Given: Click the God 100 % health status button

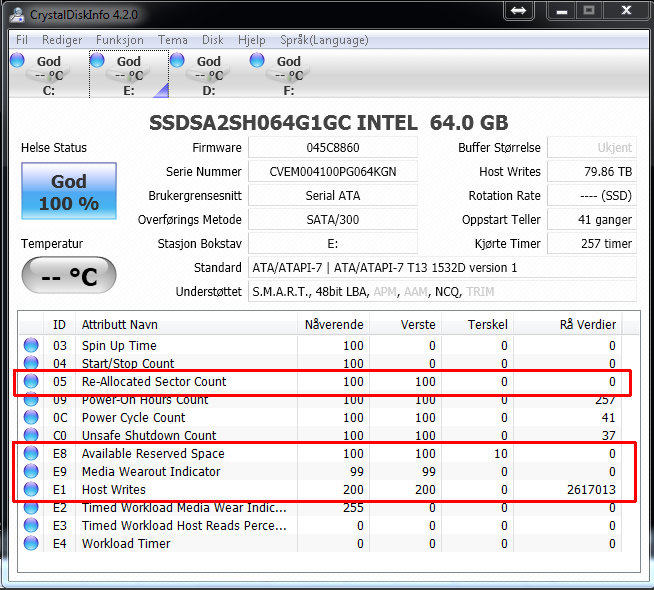Looking at the screenshot, I should click(69, 191).
